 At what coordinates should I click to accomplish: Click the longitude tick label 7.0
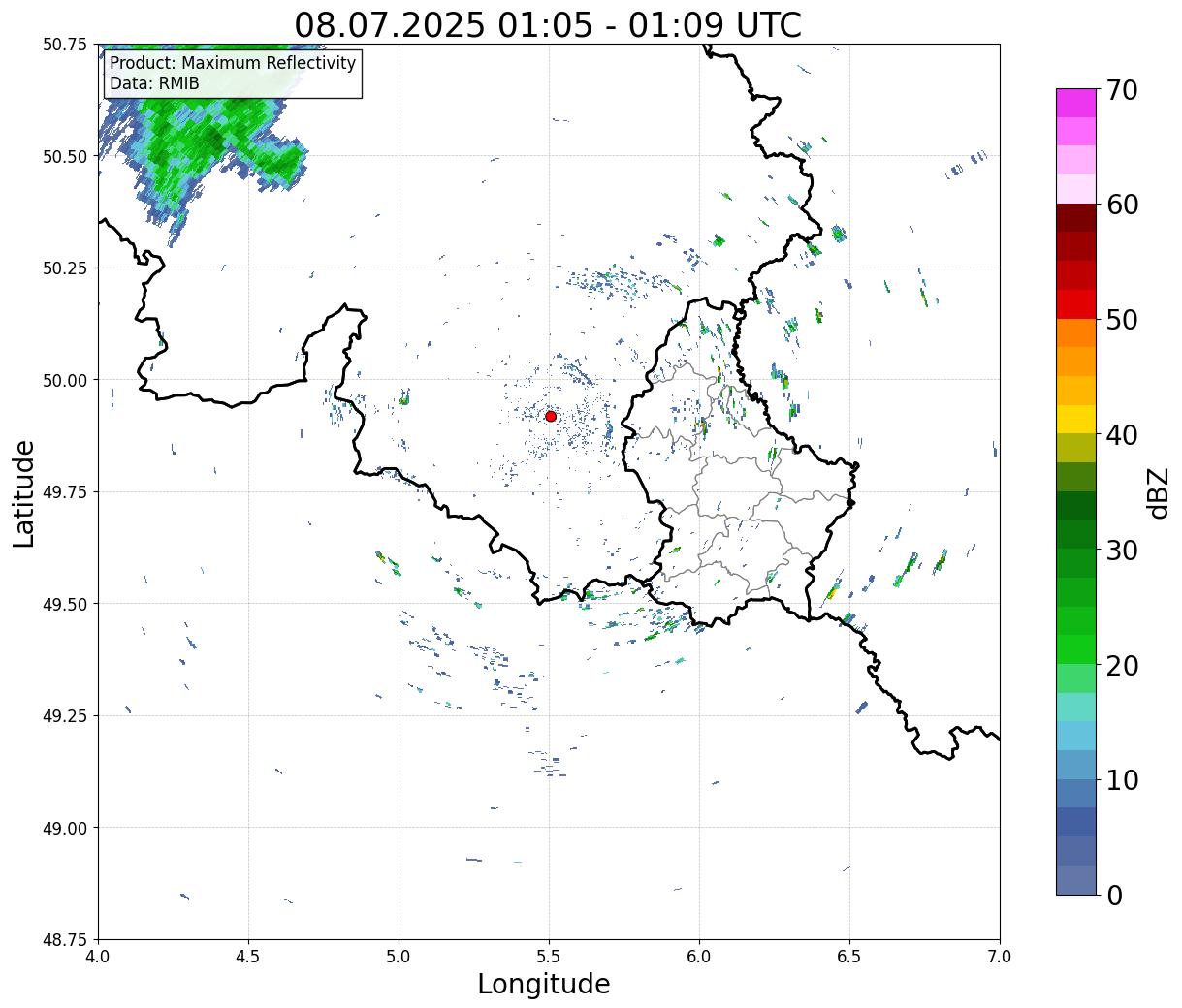[1000, 956]
